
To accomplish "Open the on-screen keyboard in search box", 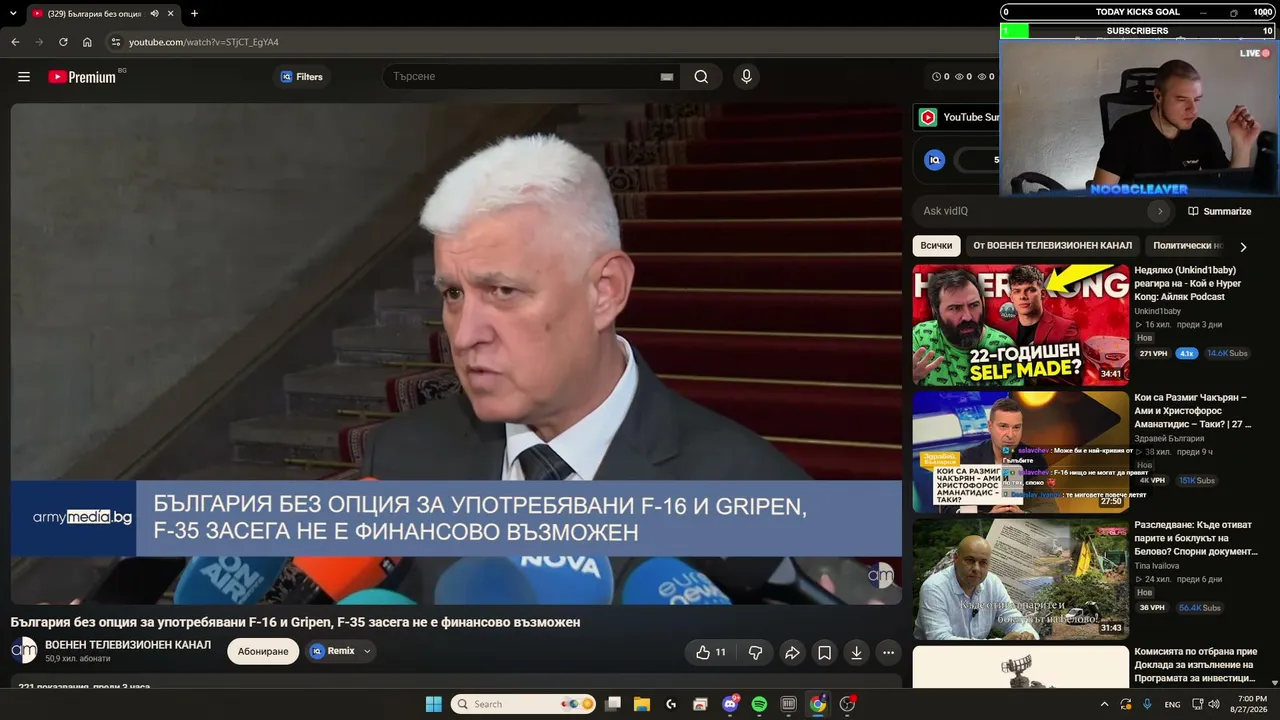I will 667,77.
